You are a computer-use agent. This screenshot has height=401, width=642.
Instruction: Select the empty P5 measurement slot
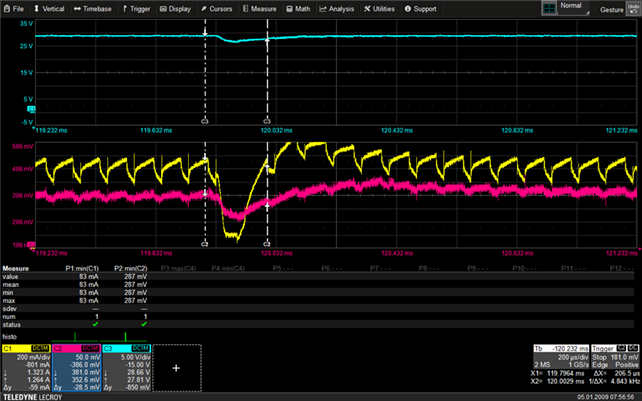coord(283,269)
